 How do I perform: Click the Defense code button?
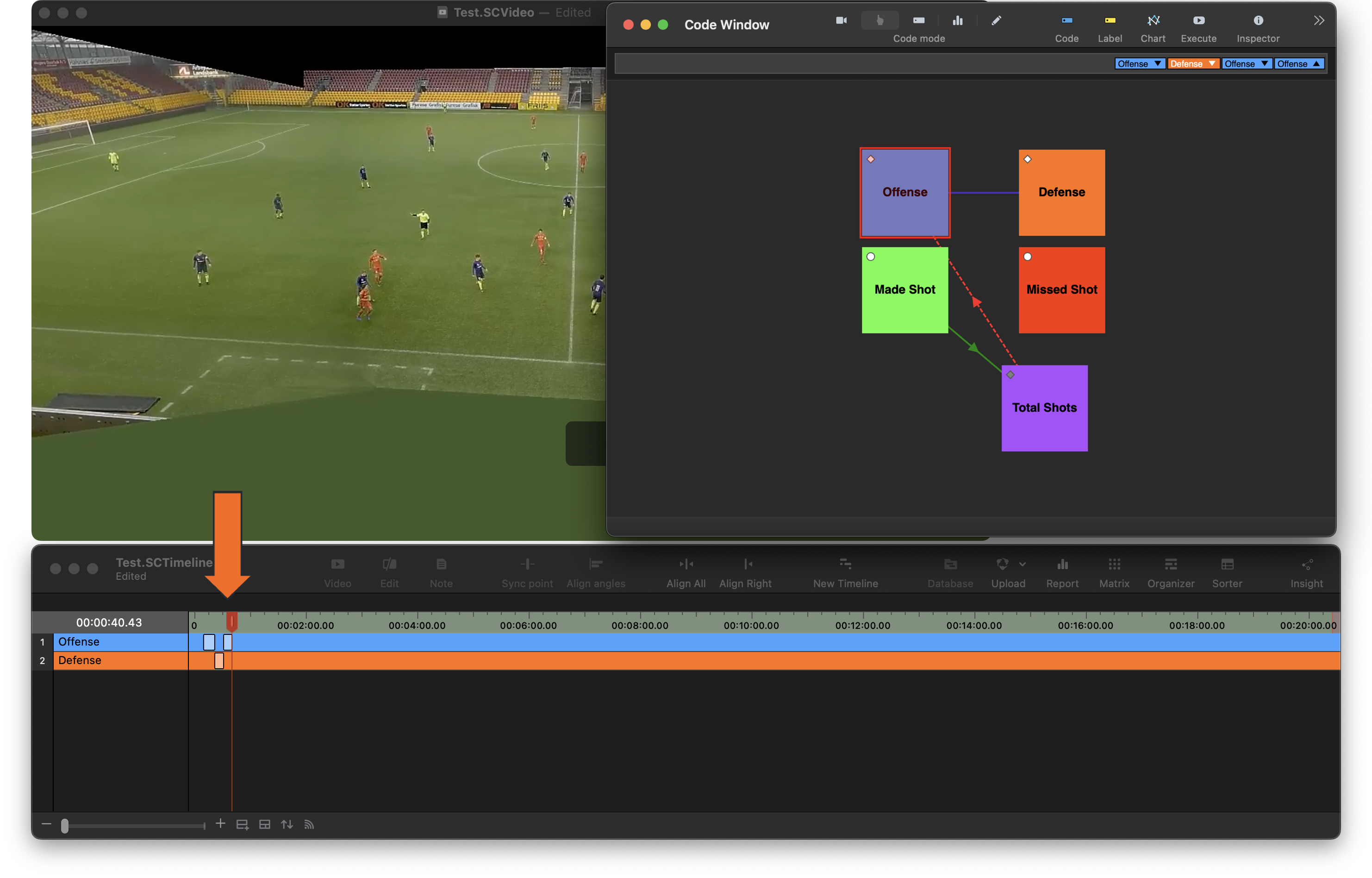[x=1061, y=193]
